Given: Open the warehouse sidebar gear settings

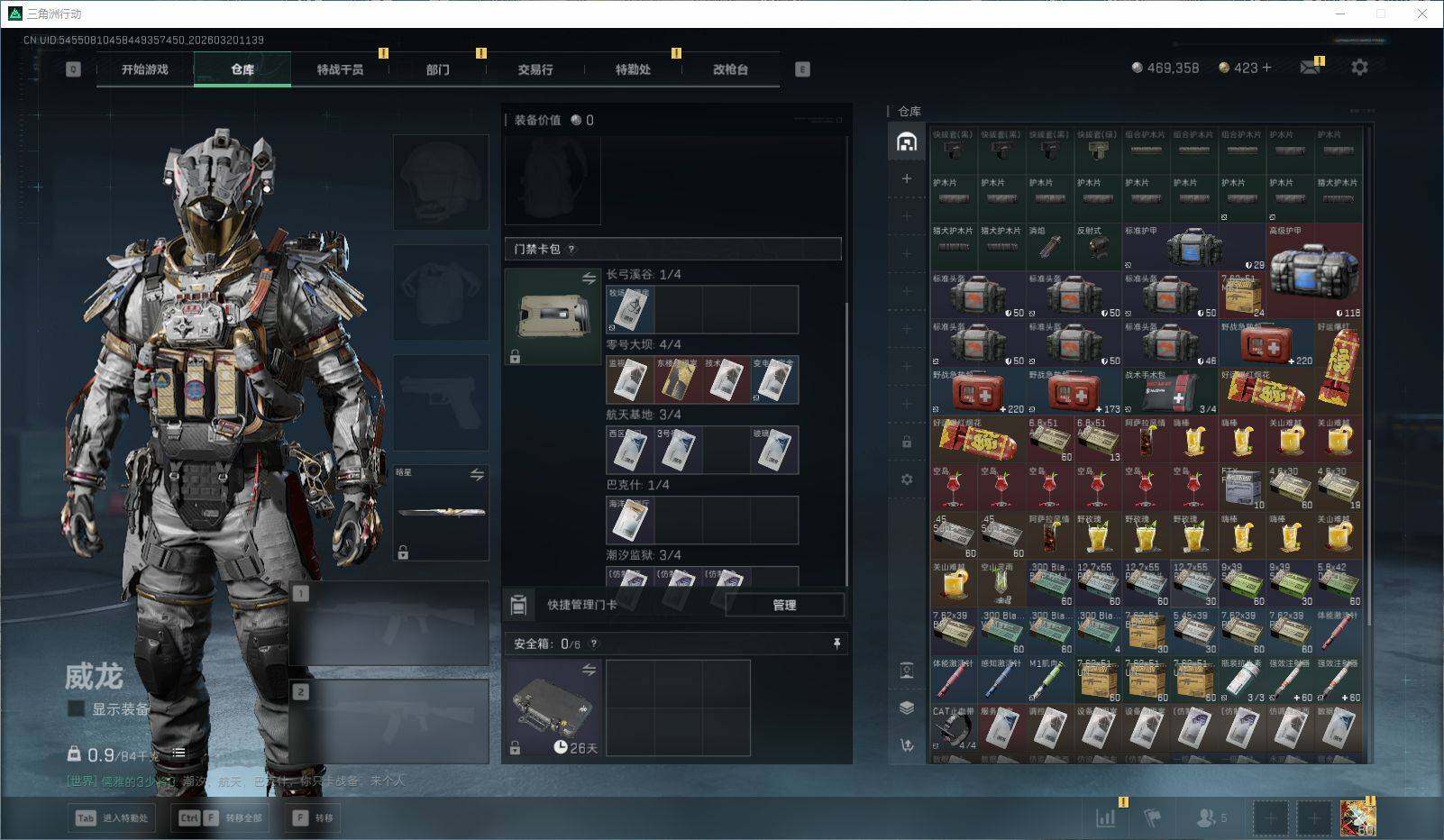Looking at the screenshot, I should 907,479.
